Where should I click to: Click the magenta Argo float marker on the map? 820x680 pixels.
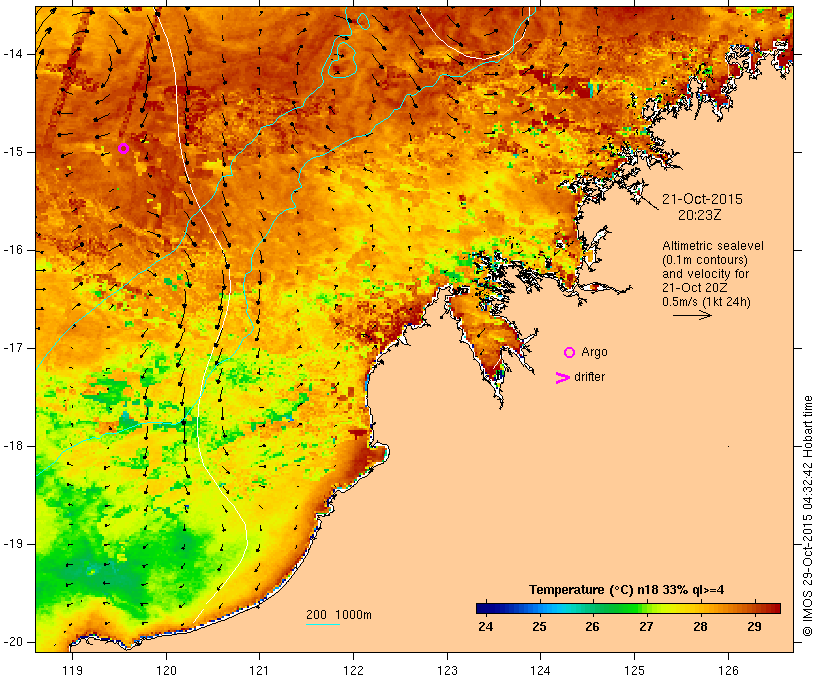(123, 149)
